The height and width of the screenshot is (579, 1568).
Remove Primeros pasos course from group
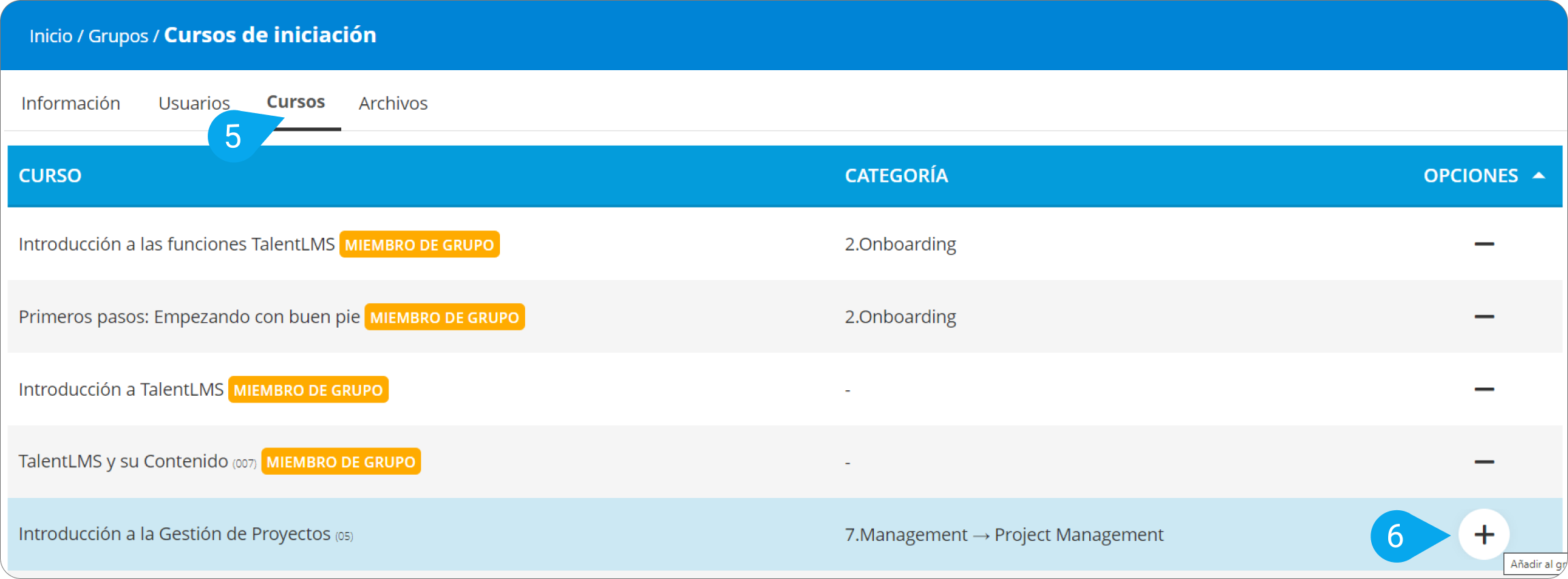(1484, 317)
